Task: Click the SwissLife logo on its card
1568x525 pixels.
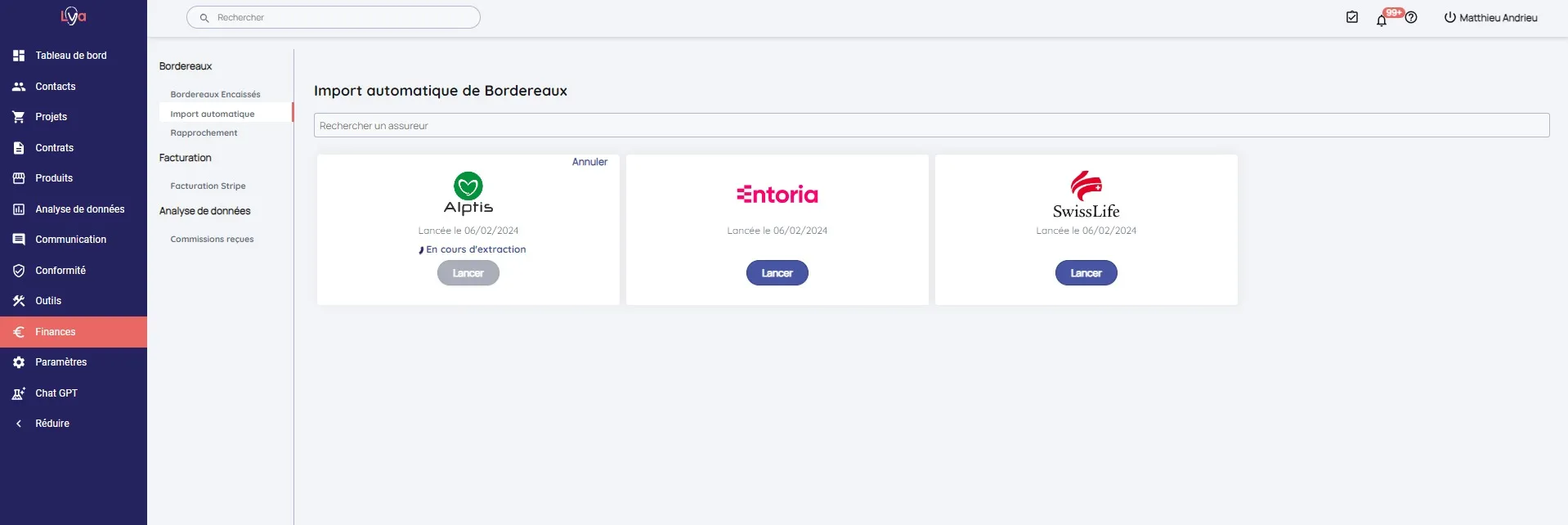Action: pos(1086,195)
